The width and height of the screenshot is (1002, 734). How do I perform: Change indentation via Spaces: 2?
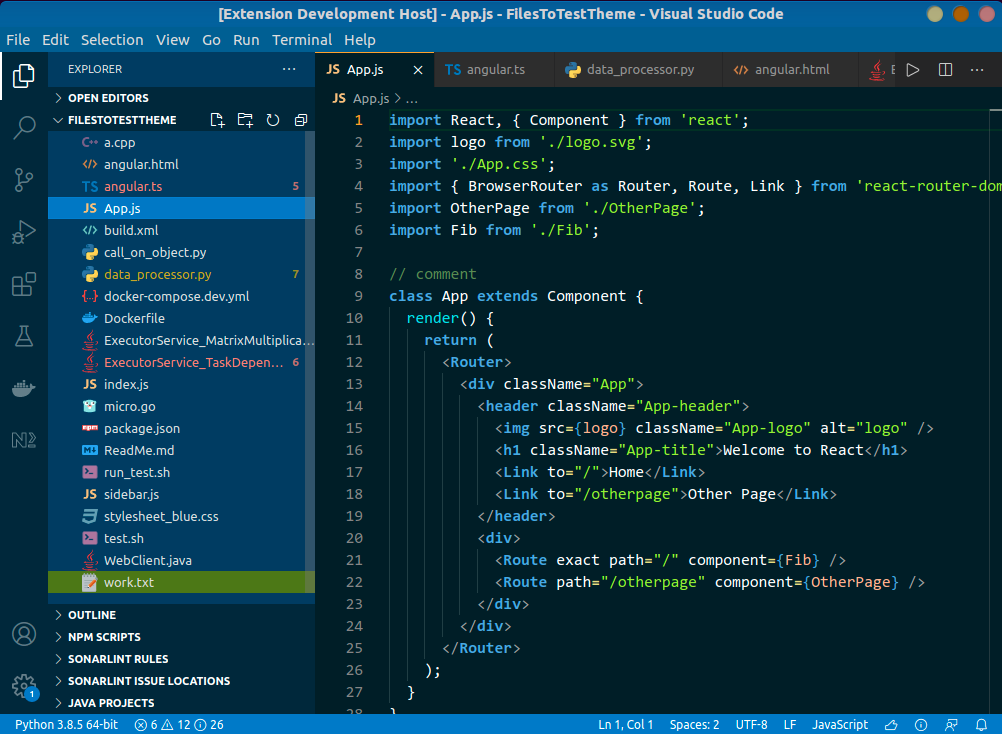coord(695,724)
